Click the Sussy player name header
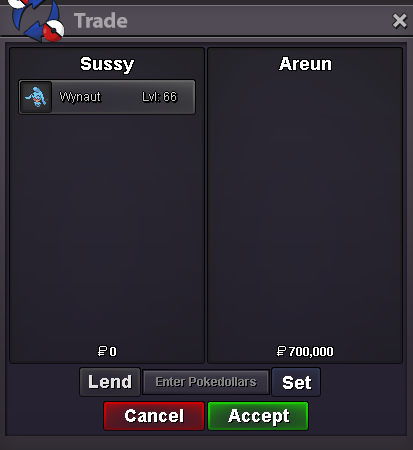 [x=107, y=64]
